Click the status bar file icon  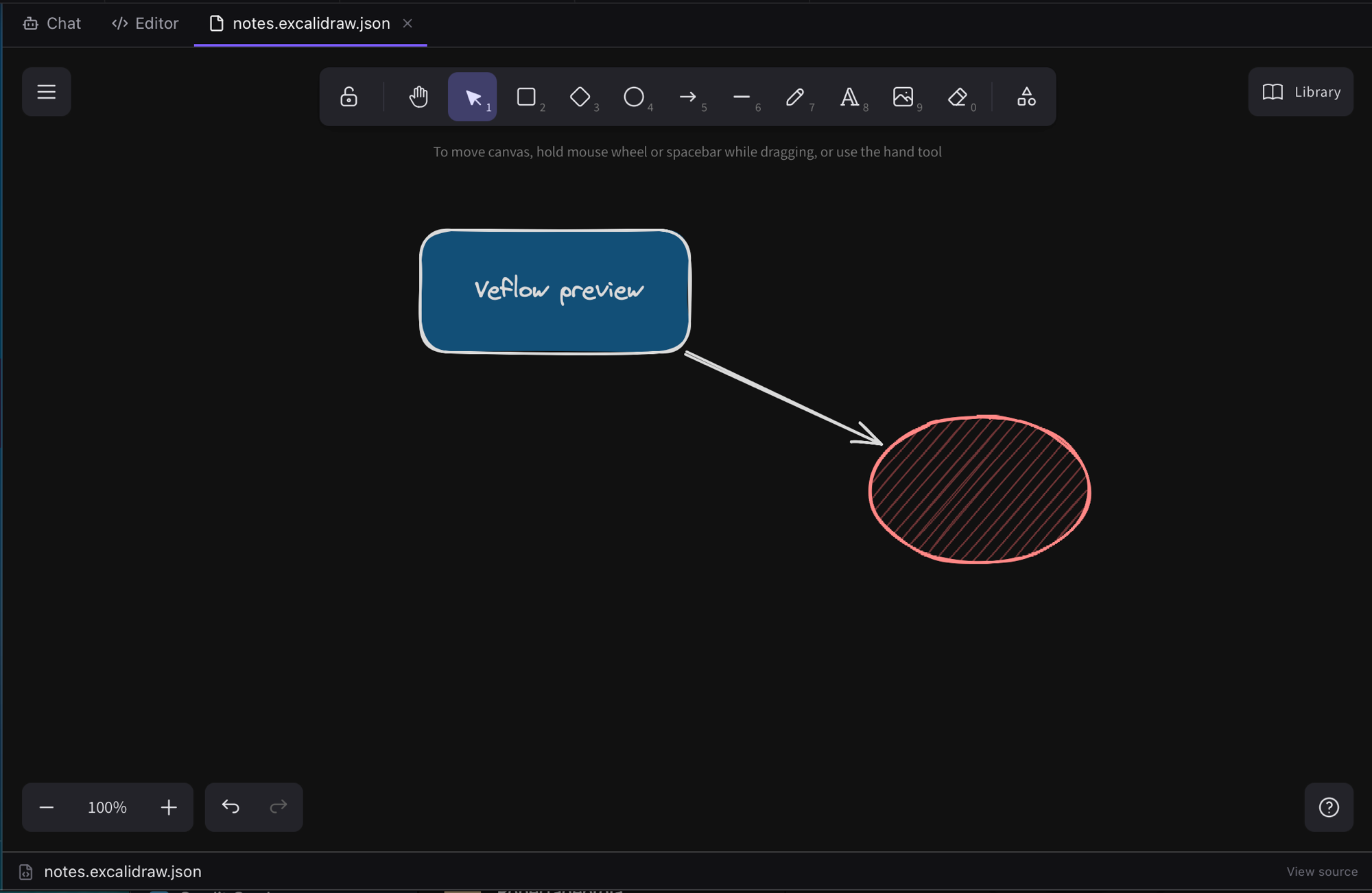[26, 872]
